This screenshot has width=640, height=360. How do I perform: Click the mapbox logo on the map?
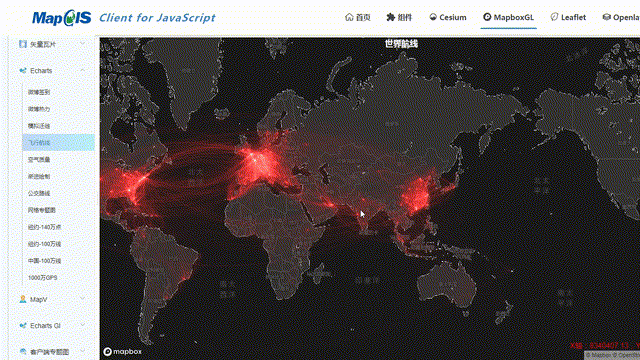122,351
